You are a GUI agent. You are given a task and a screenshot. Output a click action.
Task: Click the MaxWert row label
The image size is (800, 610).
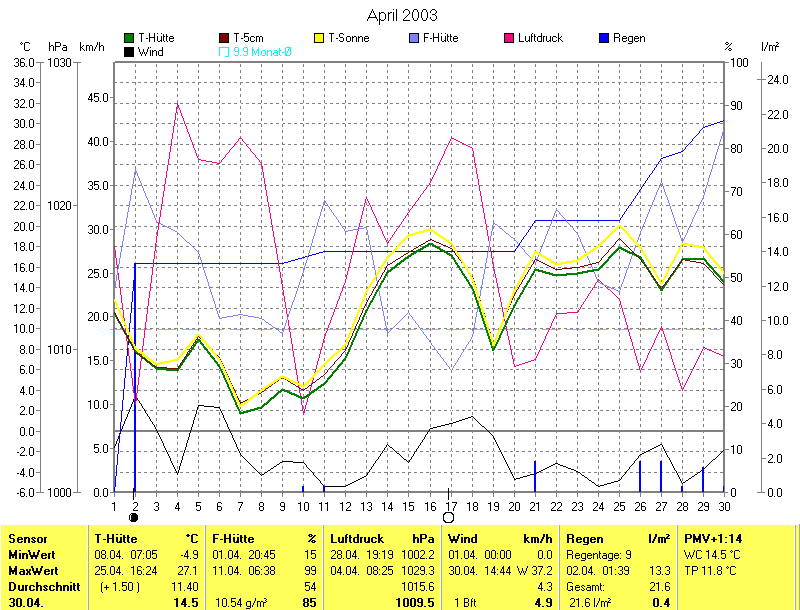coord(35,570)
